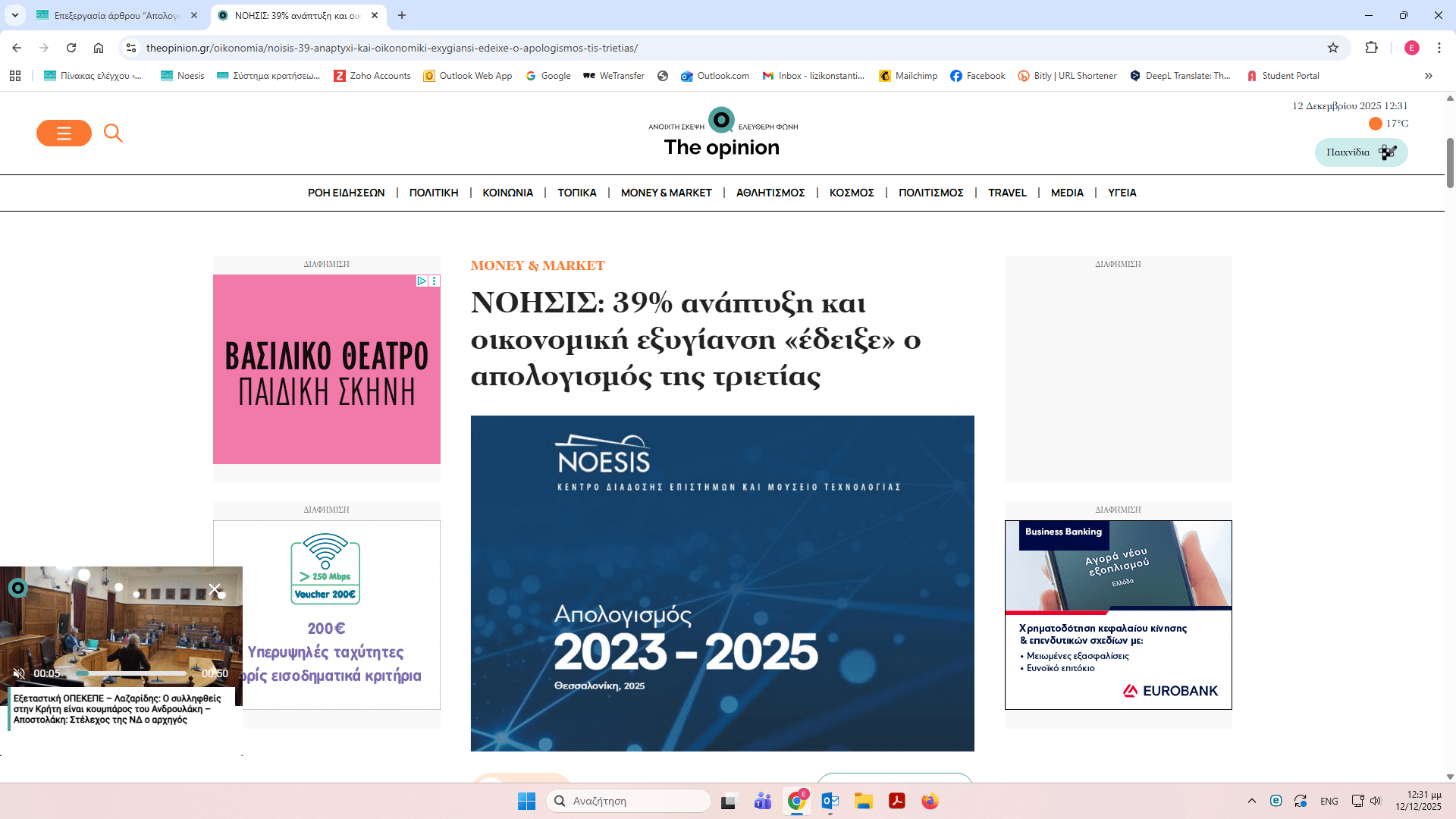Open Outlook from the taskbar
Screen dimensions: 1456x819
click(830, 801)
